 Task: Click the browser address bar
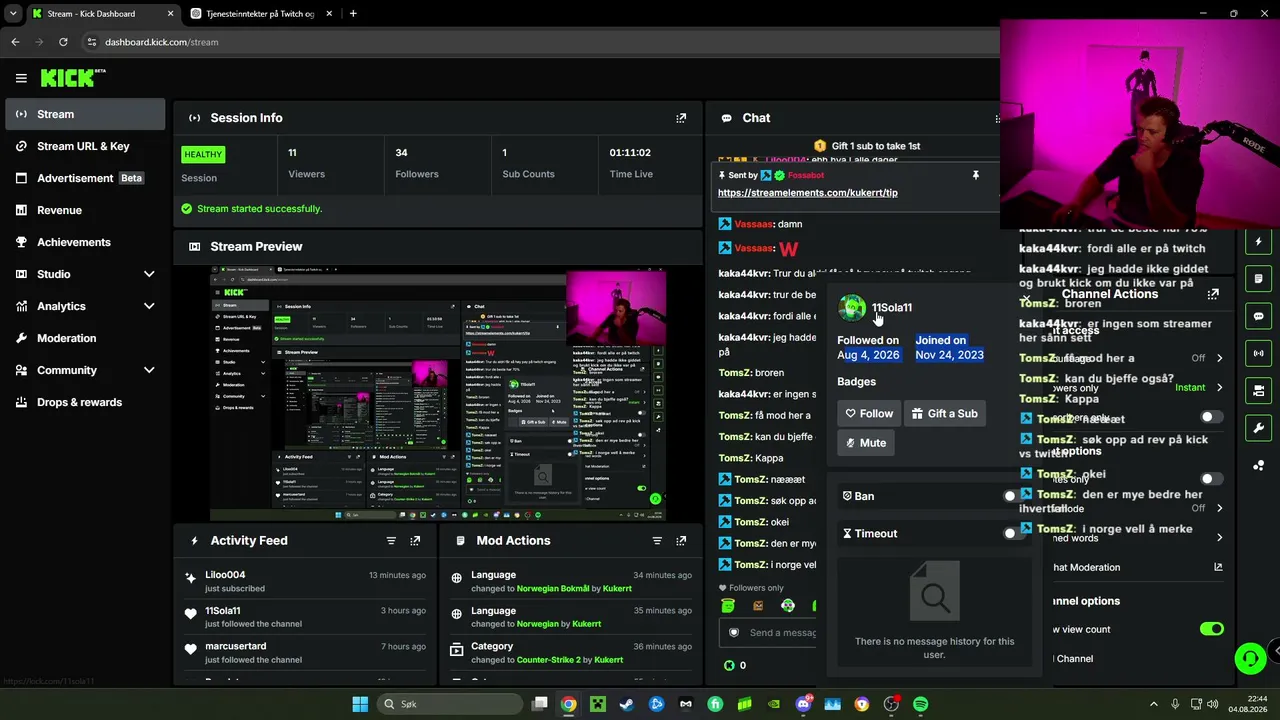tap(540, 42)
